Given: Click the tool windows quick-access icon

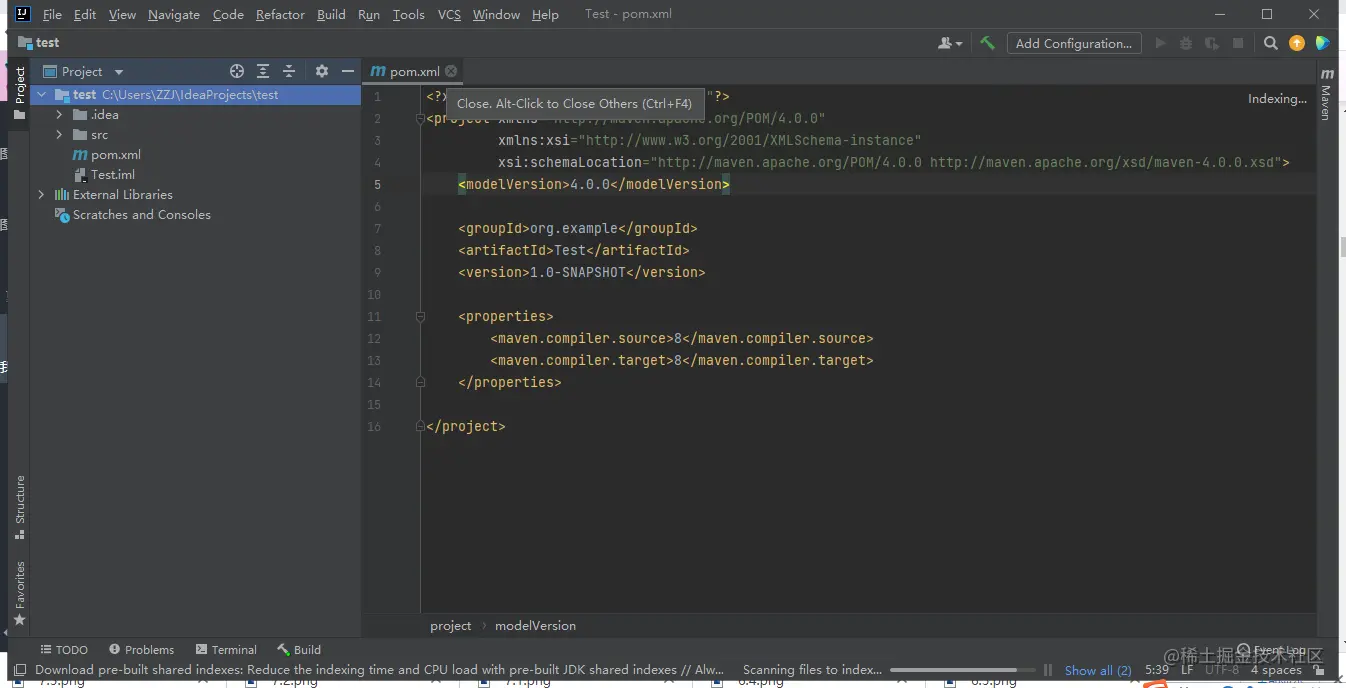Looking at the screenshot, I should [19, 670].
